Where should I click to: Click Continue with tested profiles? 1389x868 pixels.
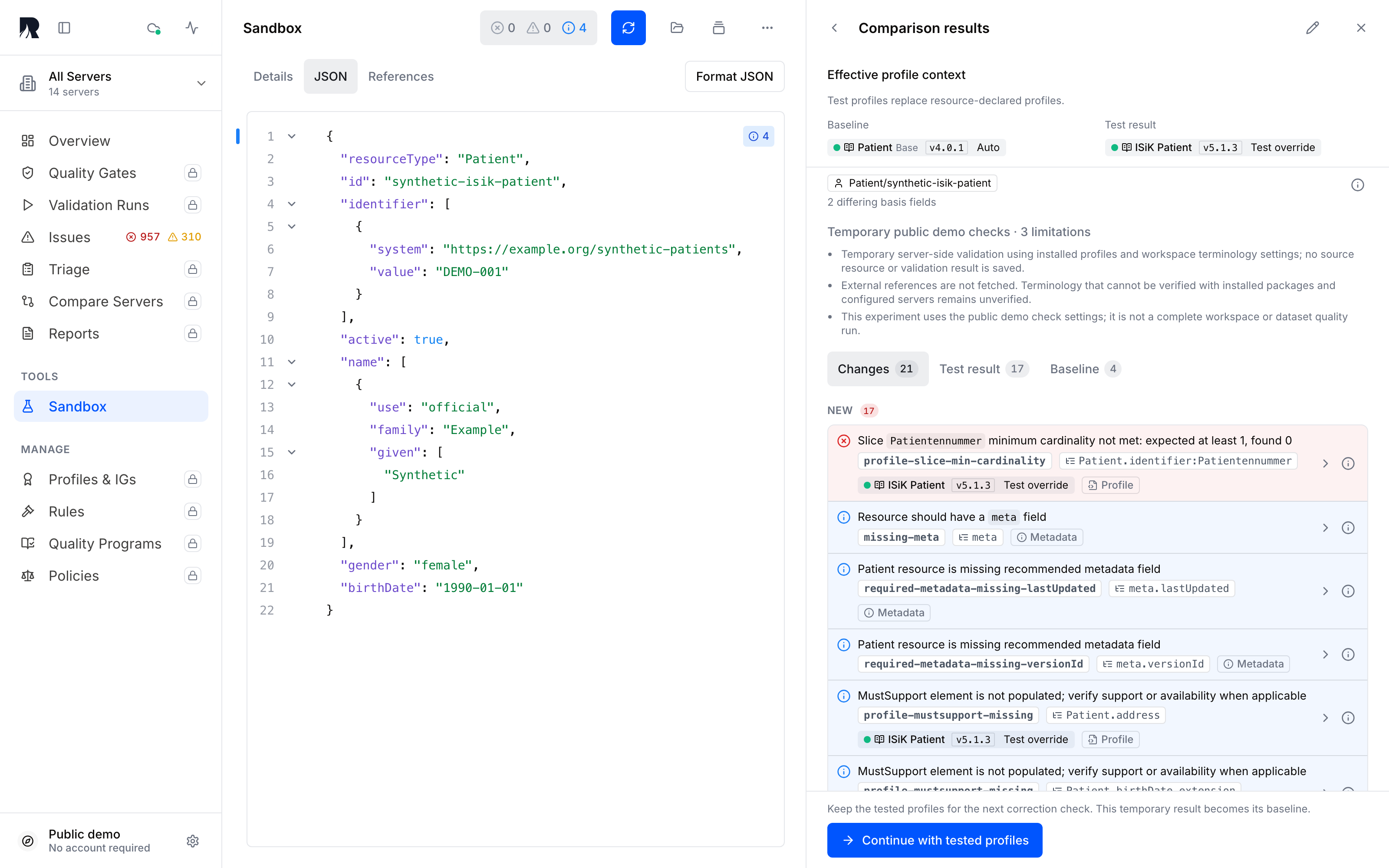point(935,840)
